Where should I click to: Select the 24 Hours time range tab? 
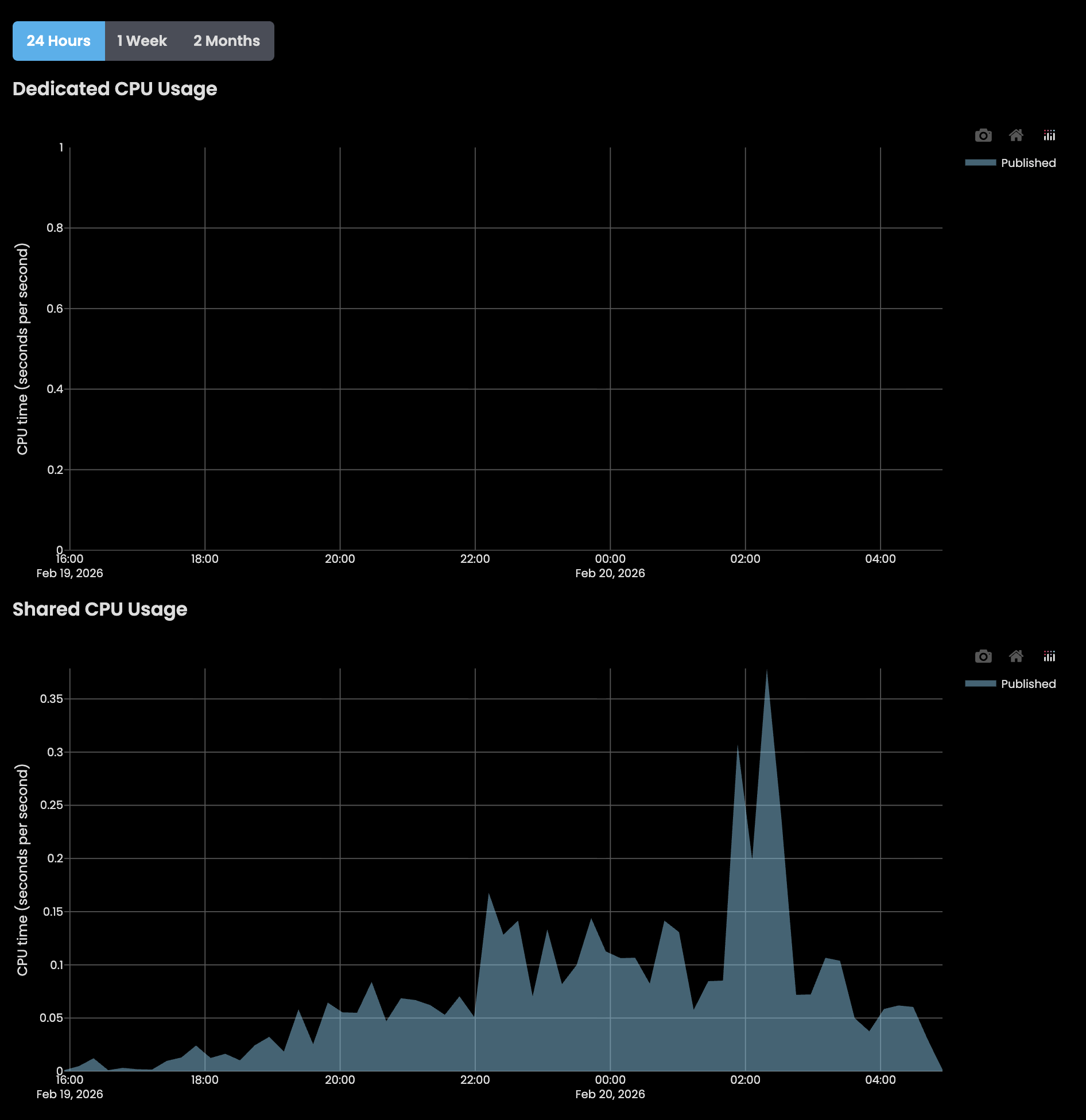(59, 41)
